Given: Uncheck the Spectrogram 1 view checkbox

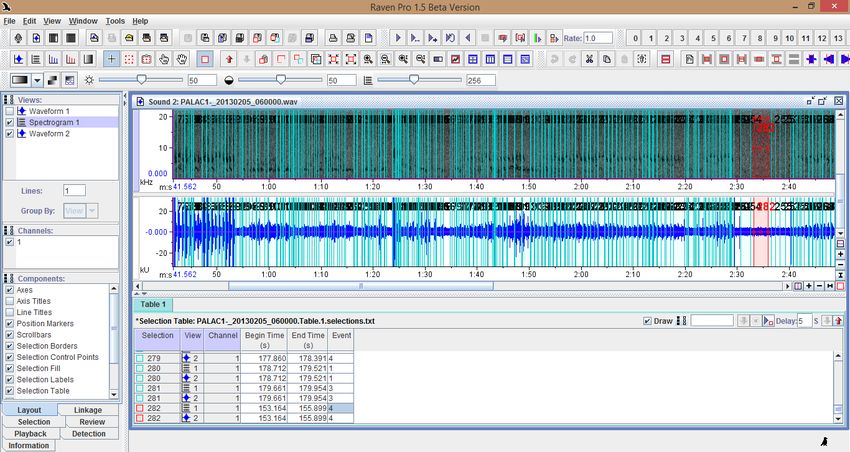Looking at the screenshot, I should tap(9, 122).
